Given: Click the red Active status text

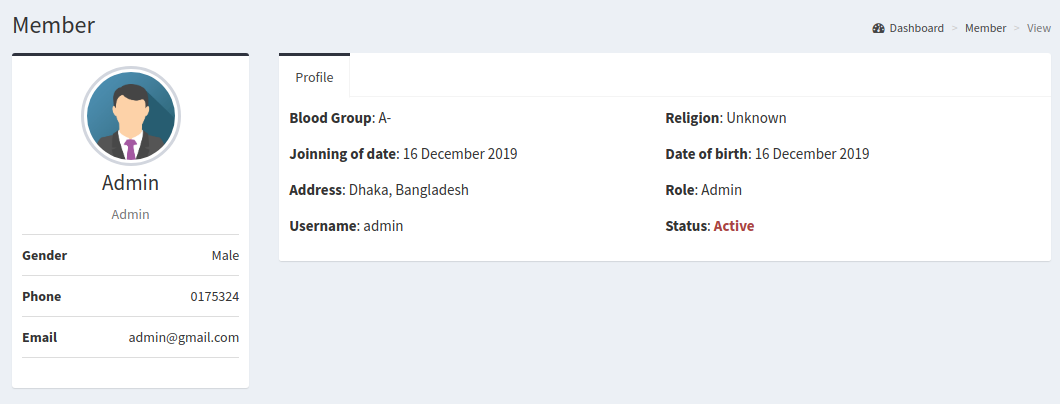Looking at the screenshot, I should [734, 226].
